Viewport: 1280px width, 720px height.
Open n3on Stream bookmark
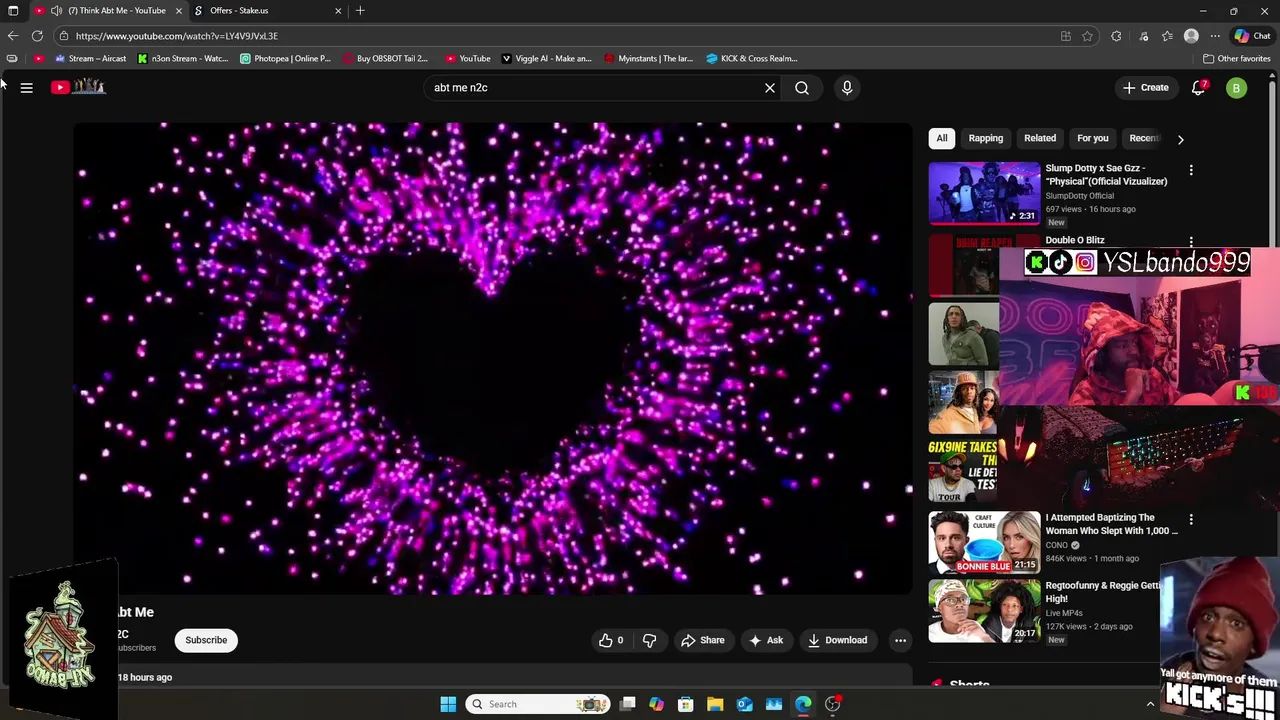pyautogui.click(x=184, y=58)
